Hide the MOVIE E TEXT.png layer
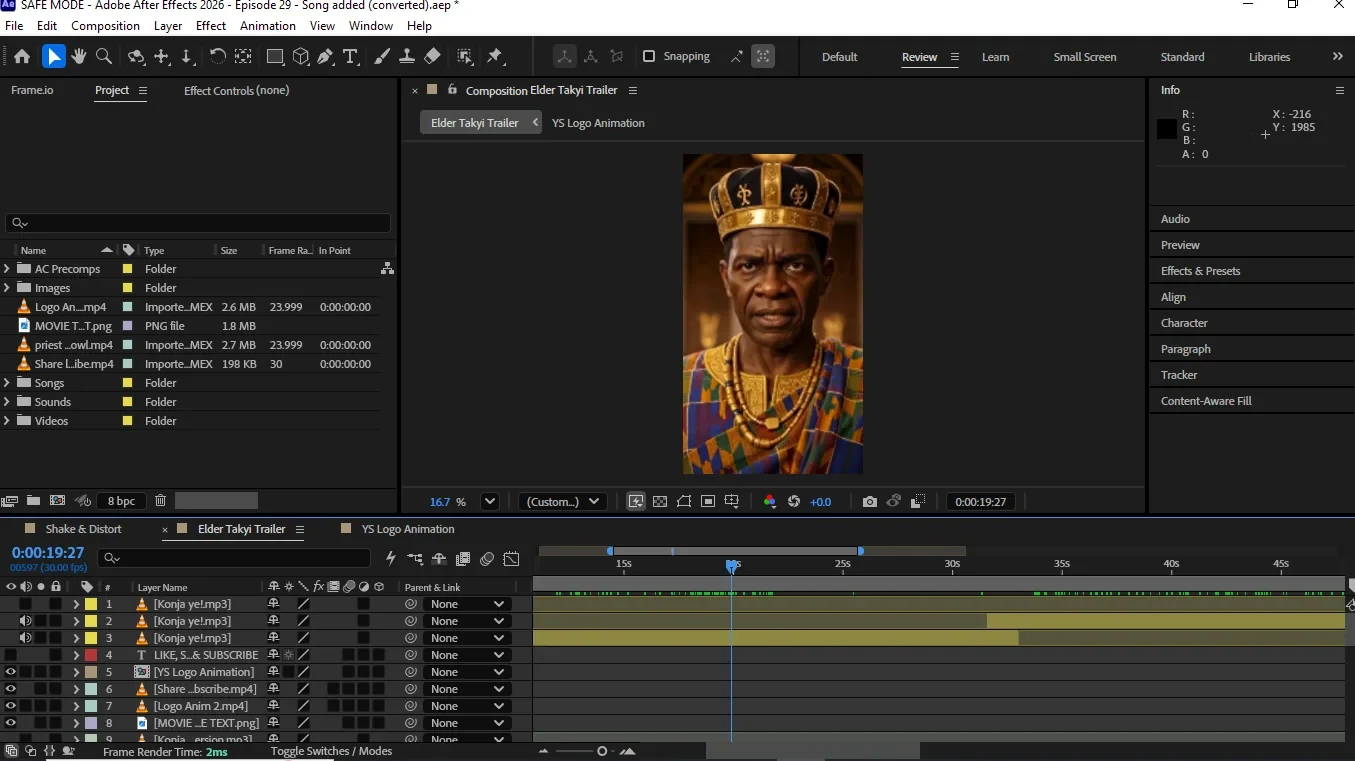Screen dimensions: 1355x761 [x=11, y=723]
